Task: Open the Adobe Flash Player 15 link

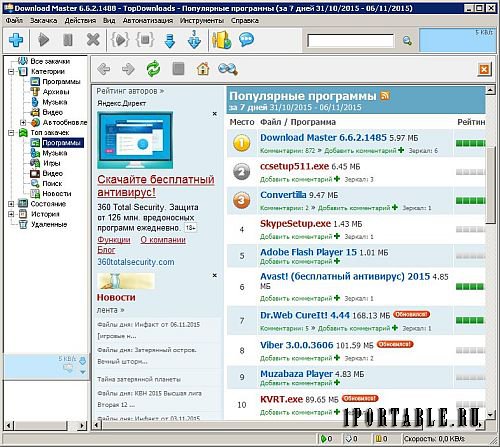Action: (x=308, y=252)
